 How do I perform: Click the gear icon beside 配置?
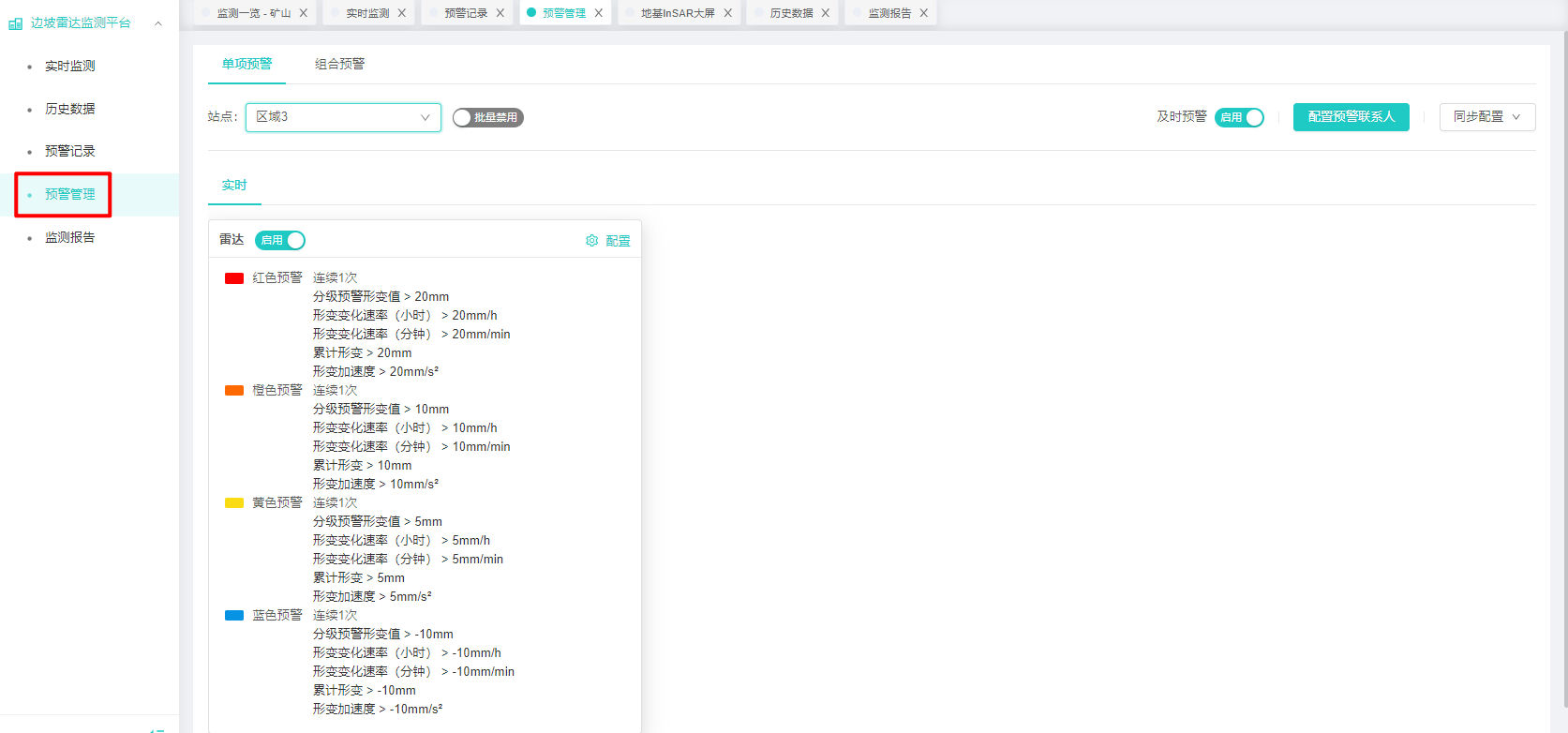click(591, 241)
